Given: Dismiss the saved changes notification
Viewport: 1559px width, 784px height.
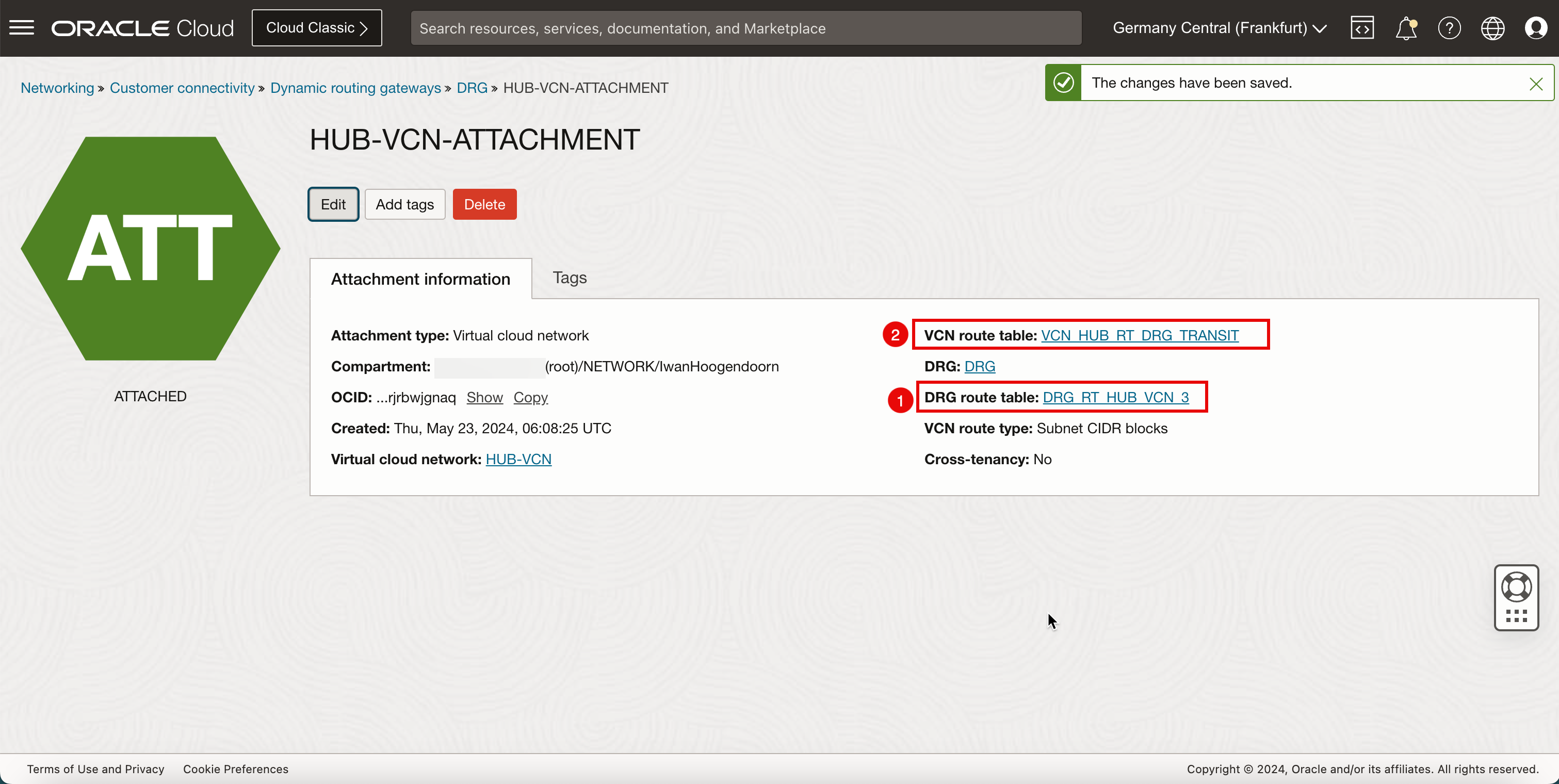Looking at the screenshot, I should point(1536,83).
